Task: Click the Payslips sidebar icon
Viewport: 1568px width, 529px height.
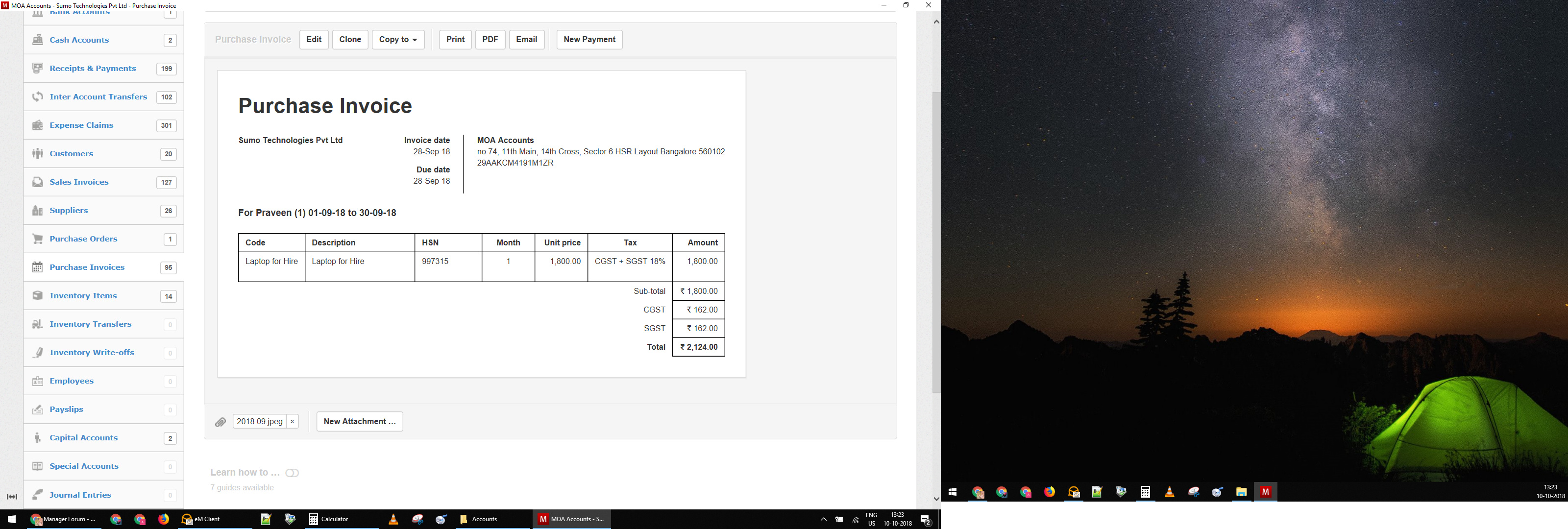Action: point(38,409)
